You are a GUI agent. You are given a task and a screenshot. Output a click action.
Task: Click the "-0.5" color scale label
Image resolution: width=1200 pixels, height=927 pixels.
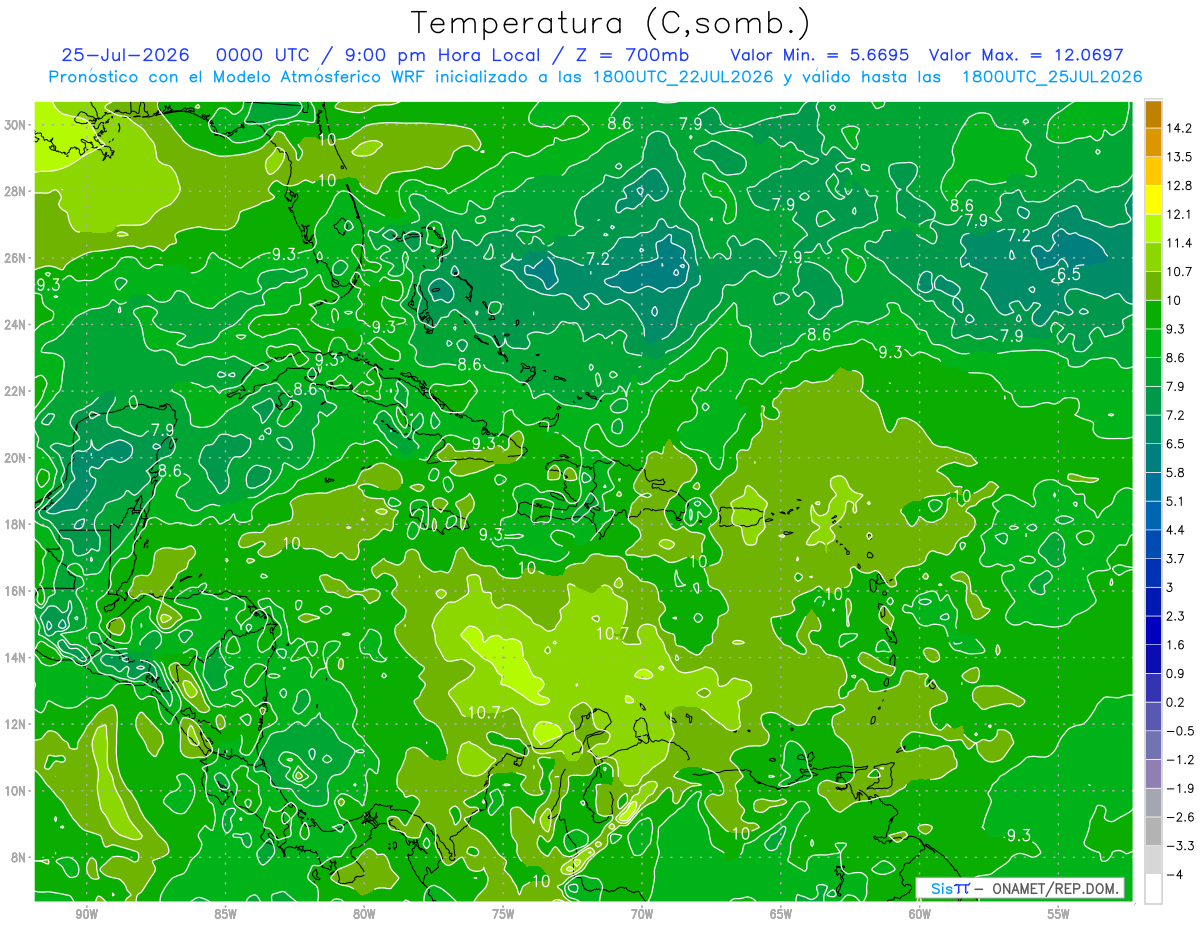coord(1179,731)
